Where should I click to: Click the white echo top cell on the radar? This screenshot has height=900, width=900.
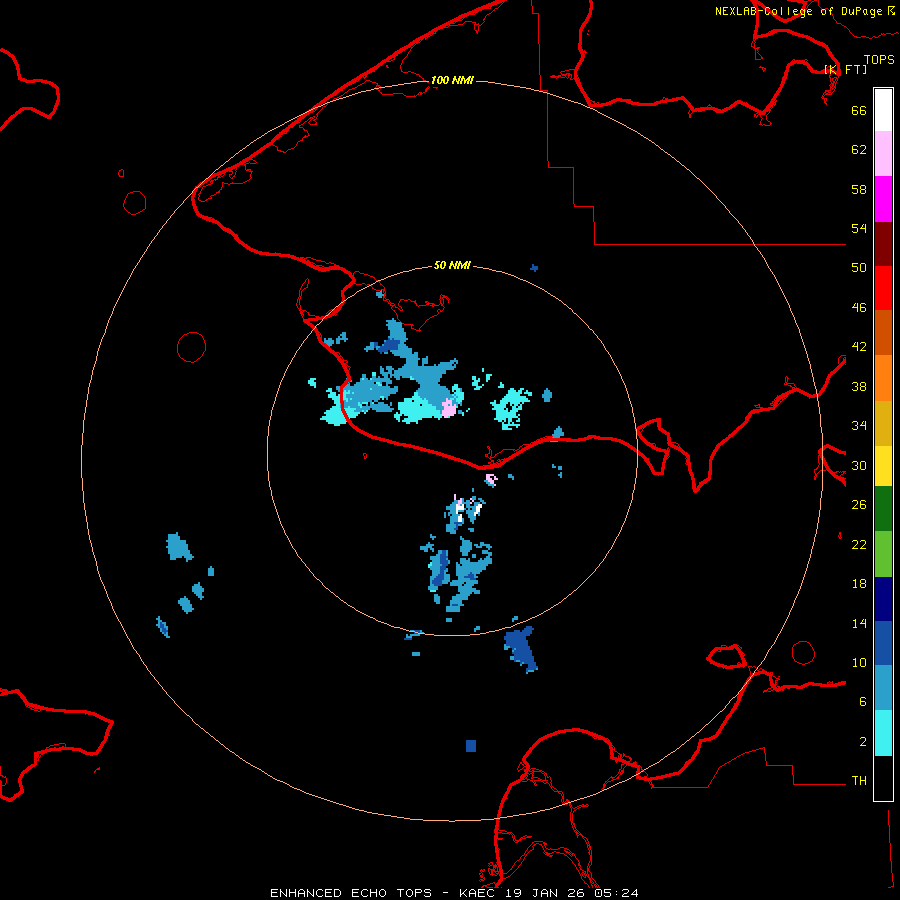click(459, 508)
